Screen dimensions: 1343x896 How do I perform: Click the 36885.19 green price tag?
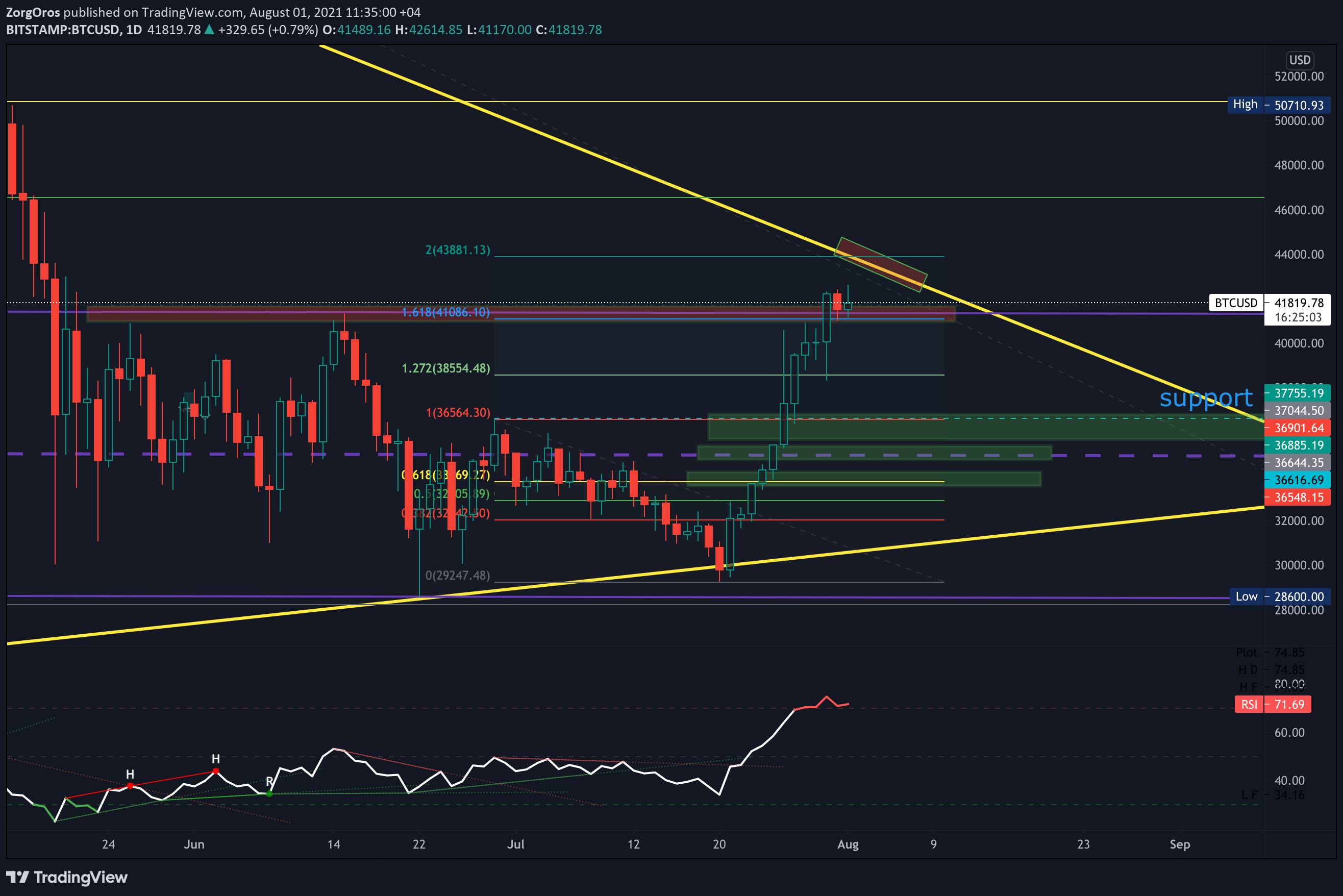click(1297, 445)
